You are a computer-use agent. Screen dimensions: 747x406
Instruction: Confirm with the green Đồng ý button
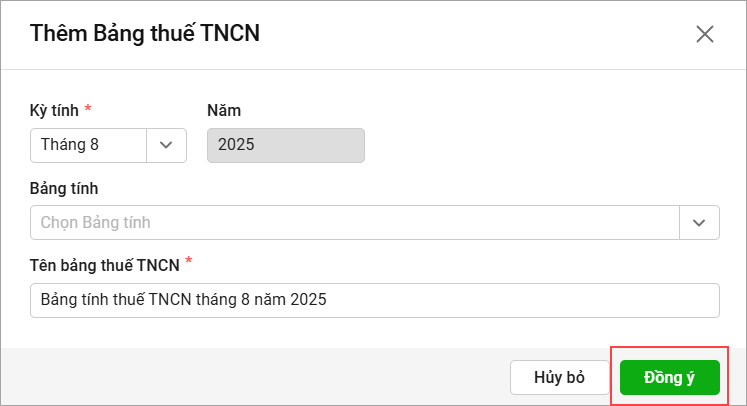[669, 377]
